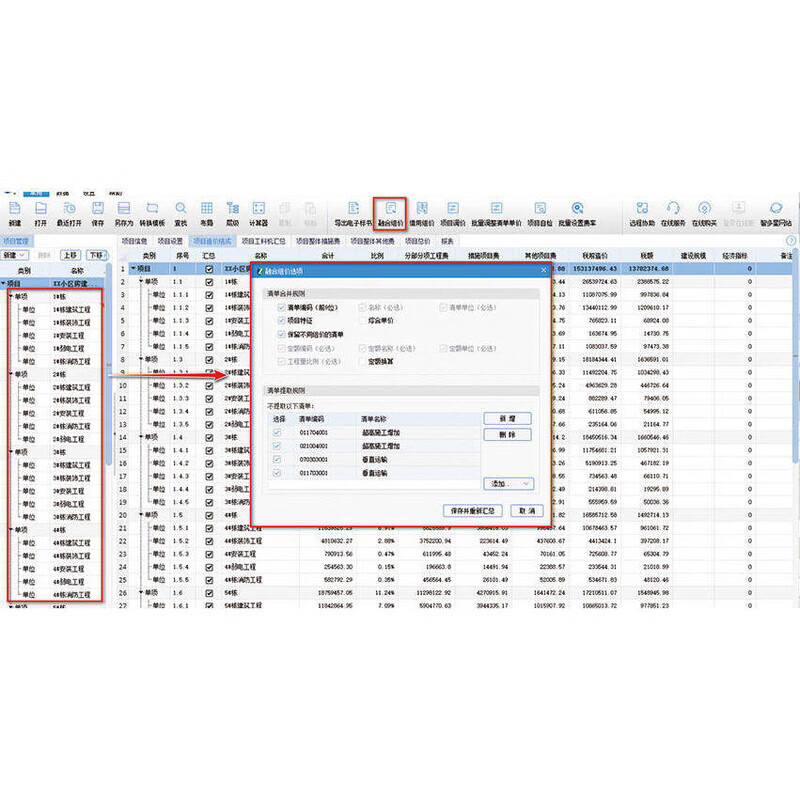Select the 2#栋建筑工程 tree item

[x=70, y=387]
